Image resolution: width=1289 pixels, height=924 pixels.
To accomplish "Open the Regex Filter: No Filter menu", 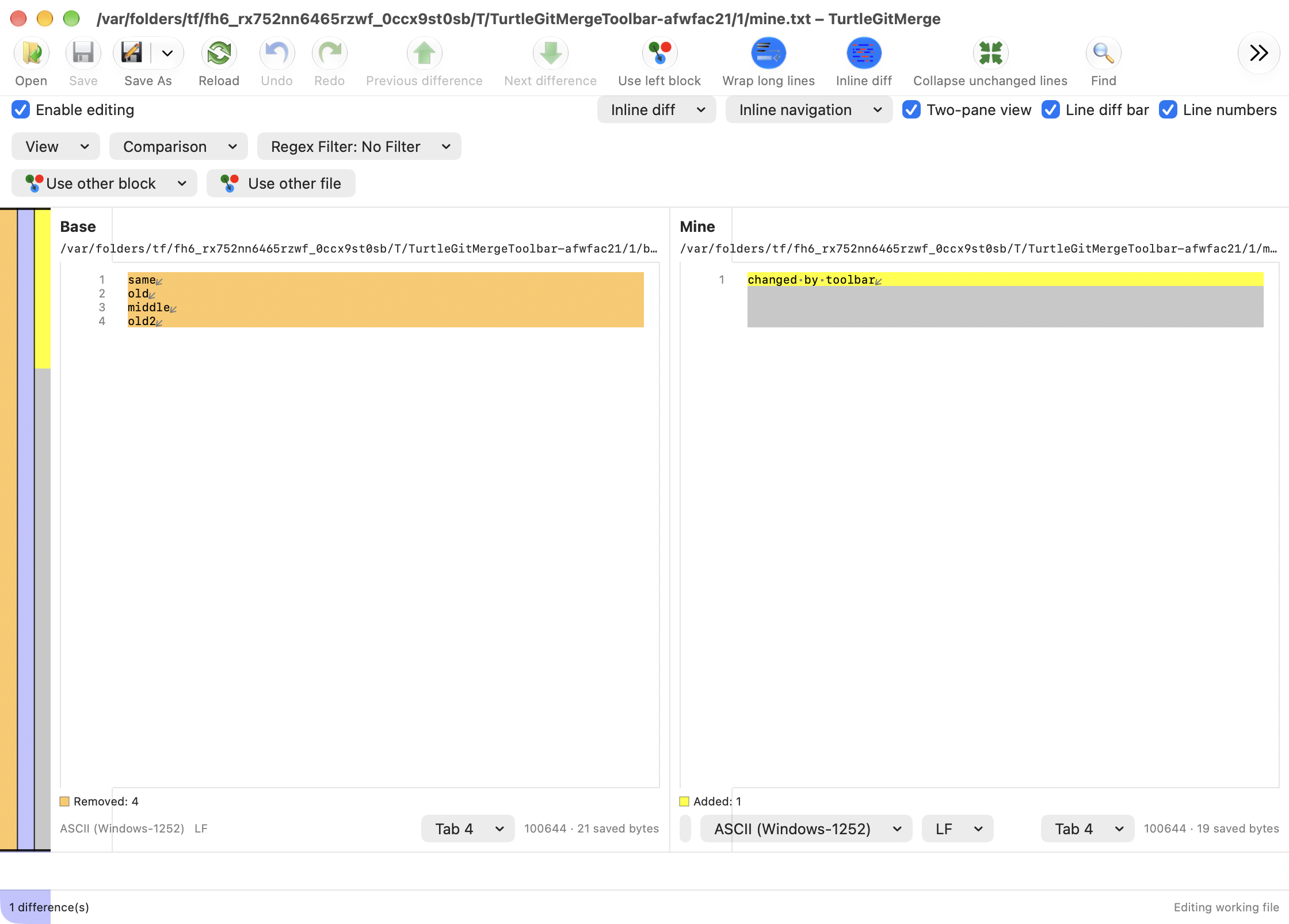I will [359, 146].
